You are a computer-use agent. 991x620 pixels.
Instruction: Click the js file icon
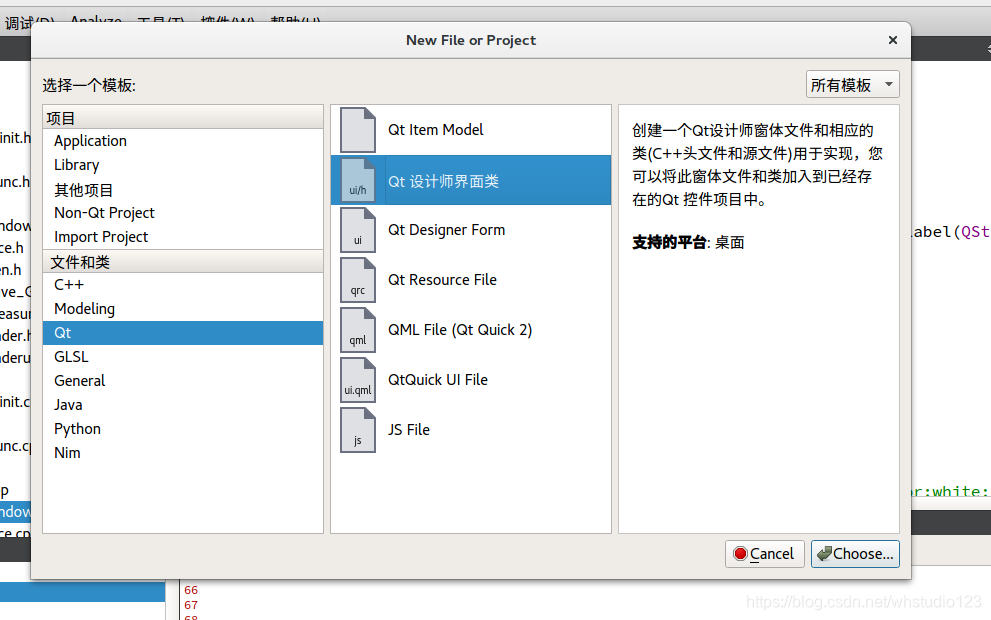click(x=358, y=430)
